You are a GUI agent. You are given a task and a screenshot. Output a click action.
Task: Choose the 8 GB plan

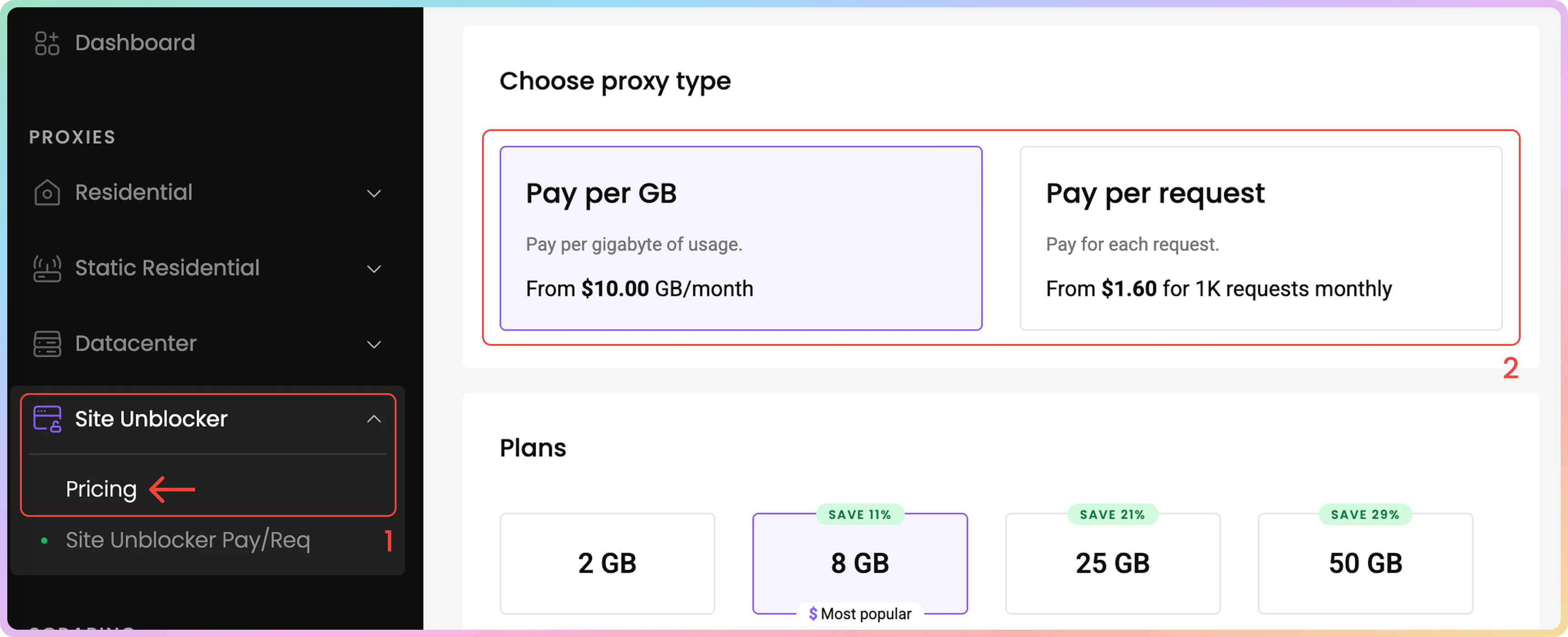[859, 563]
